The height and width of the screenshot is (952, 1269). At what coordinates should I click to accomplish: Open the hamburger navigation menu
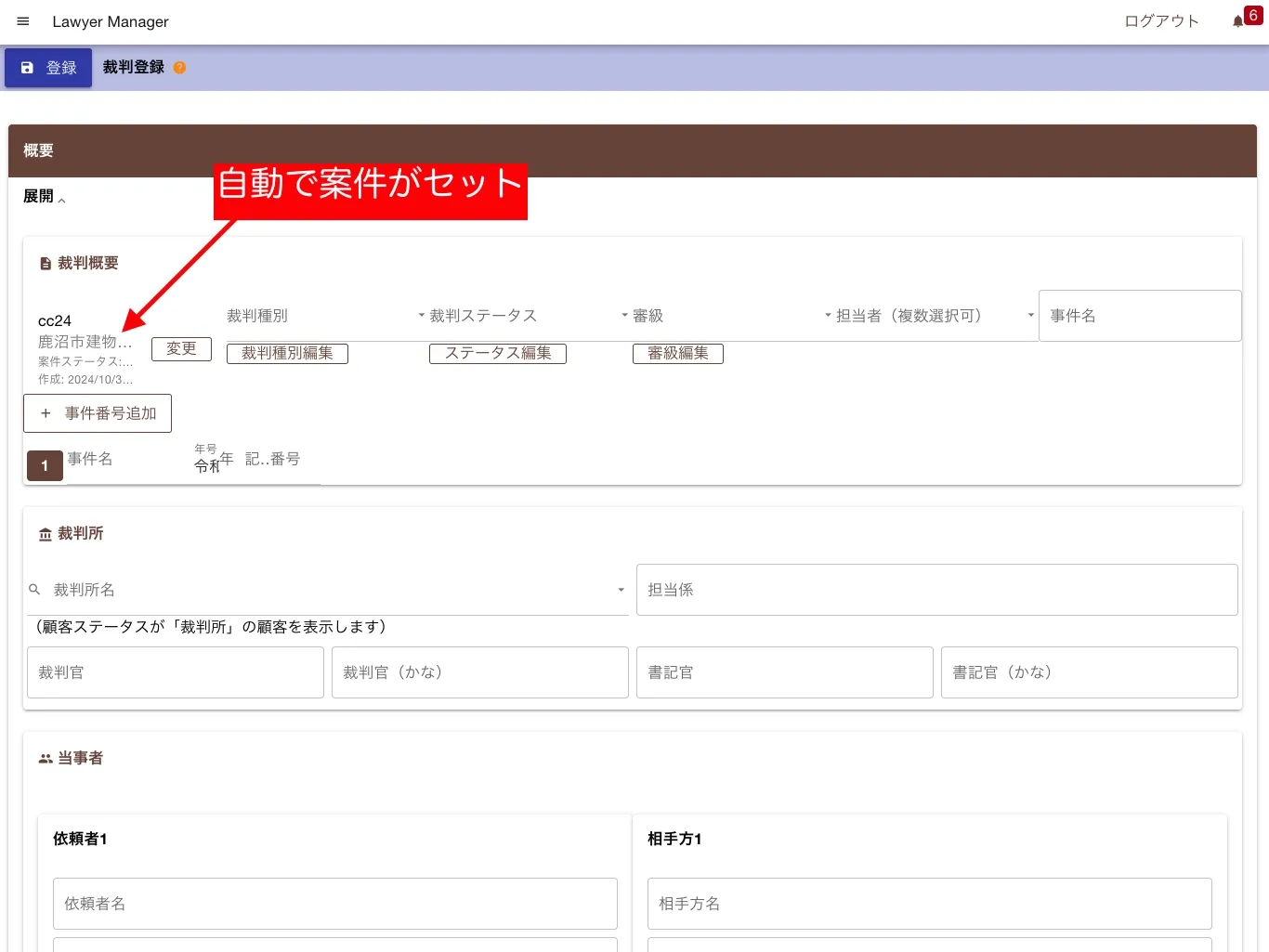(x=23, y=21)
